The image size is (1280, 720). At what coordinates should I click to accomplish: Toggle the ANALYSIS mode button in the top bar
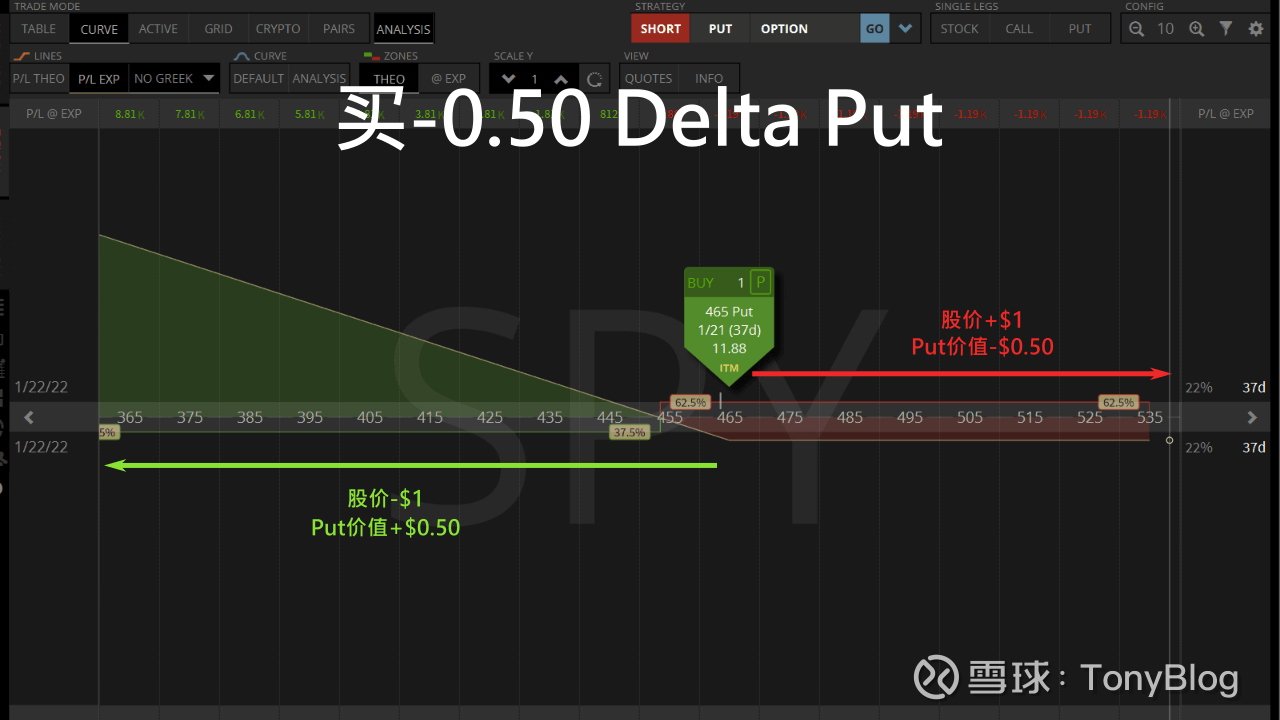point(403,29)
